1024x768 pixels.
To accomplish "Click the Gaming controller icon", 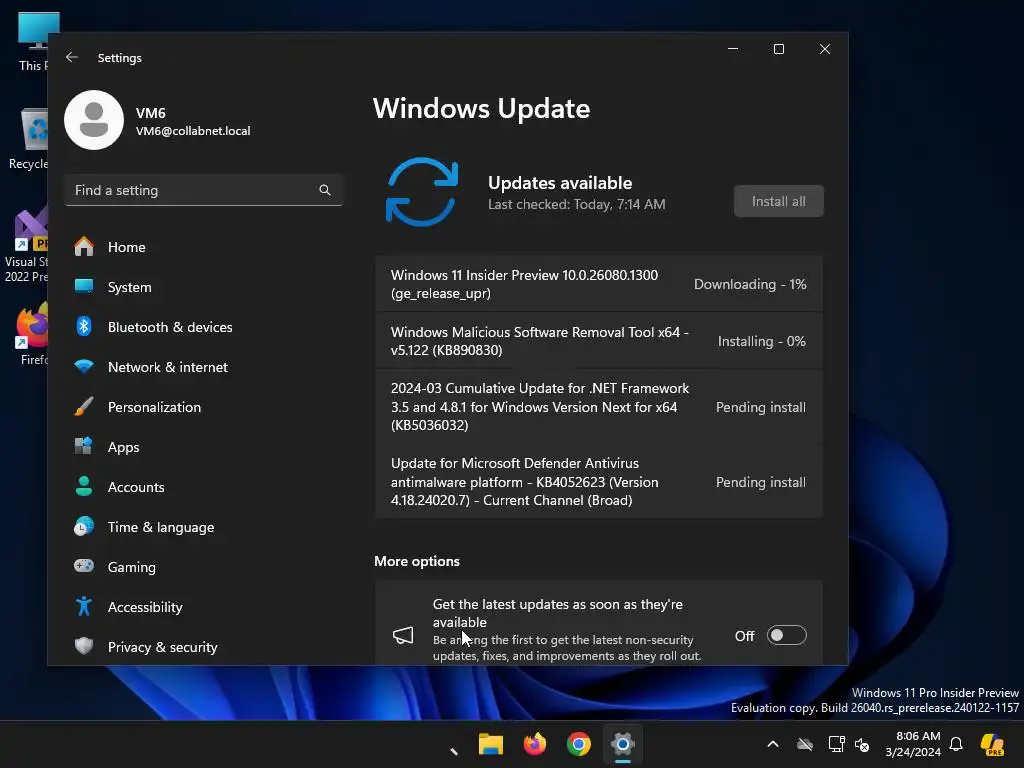I will click(x=84, y=566).
